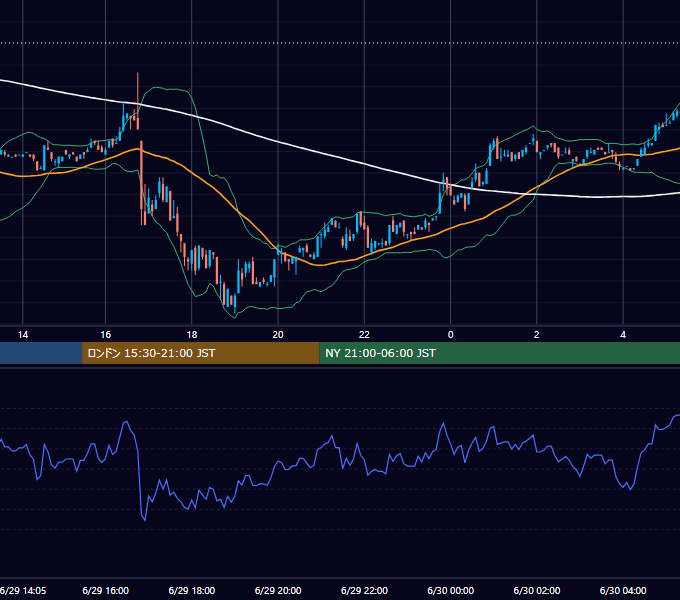Click the '2' hour axis label
The image size is (680, 600).
pyautogui.click(x=536, y=335)
